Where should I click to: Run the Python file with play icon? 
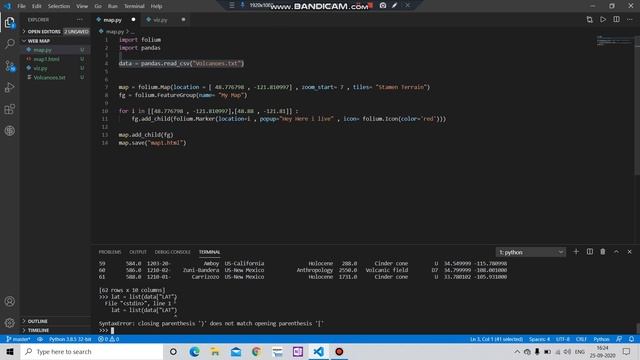(x=603, y=20)
